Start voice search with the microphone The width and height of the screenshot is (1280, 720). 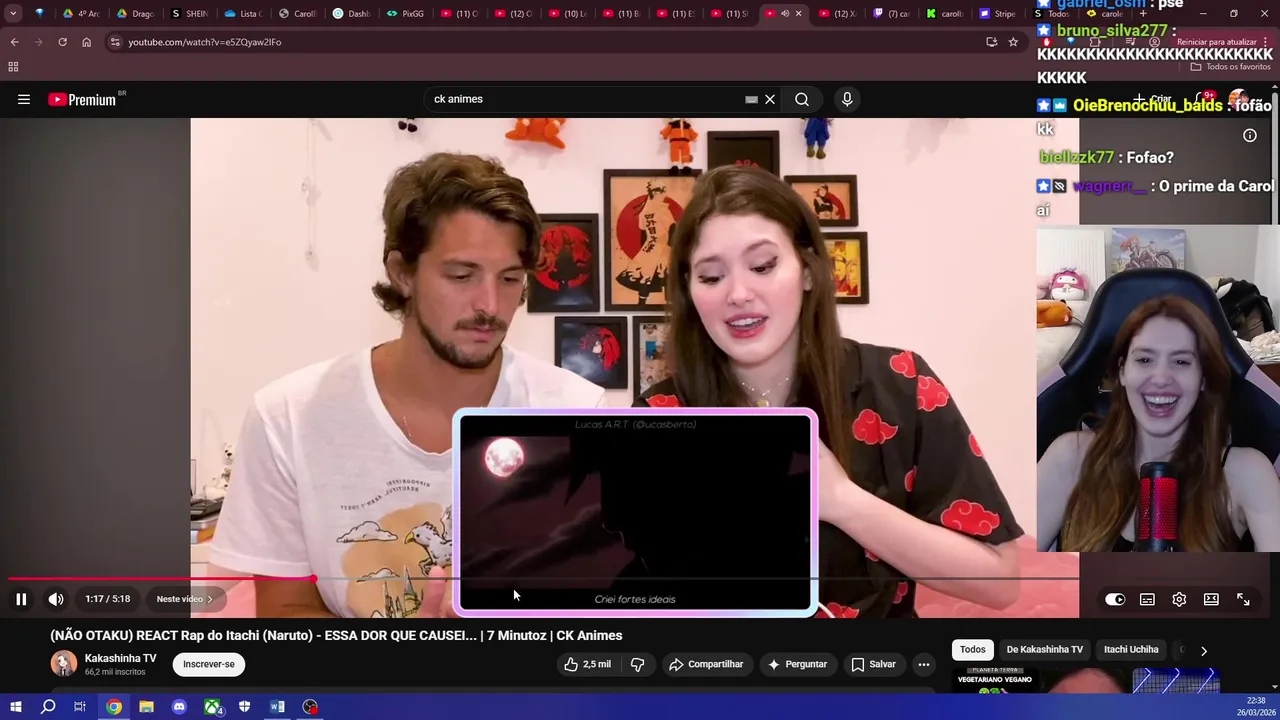pyautogui.click(x=847, y=99)
